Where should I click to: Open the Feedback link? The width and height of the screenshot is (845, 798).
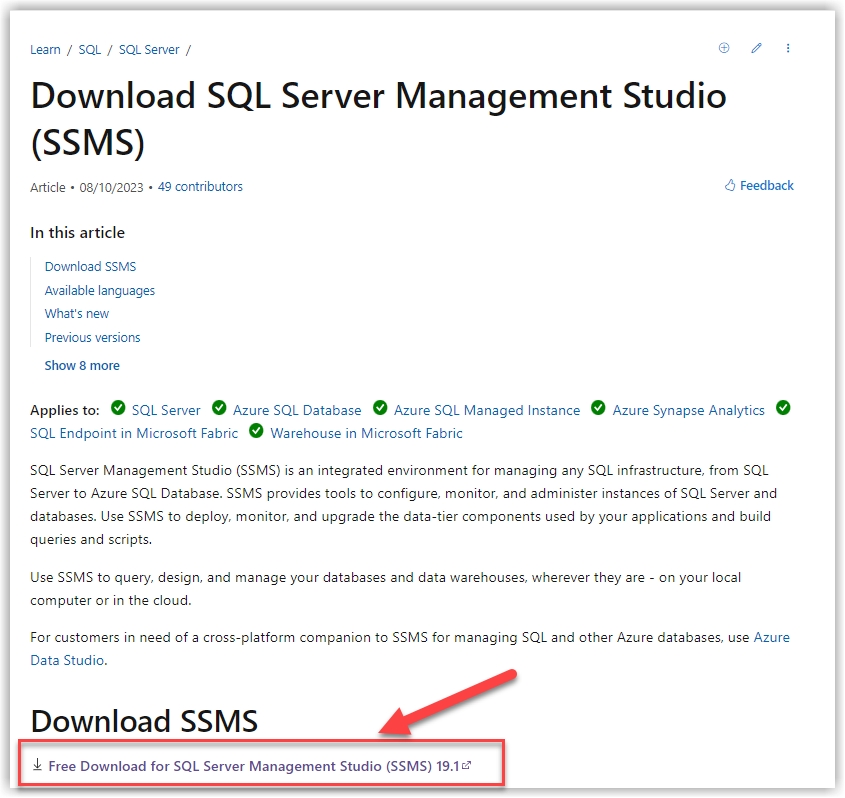tap(766, 185)
